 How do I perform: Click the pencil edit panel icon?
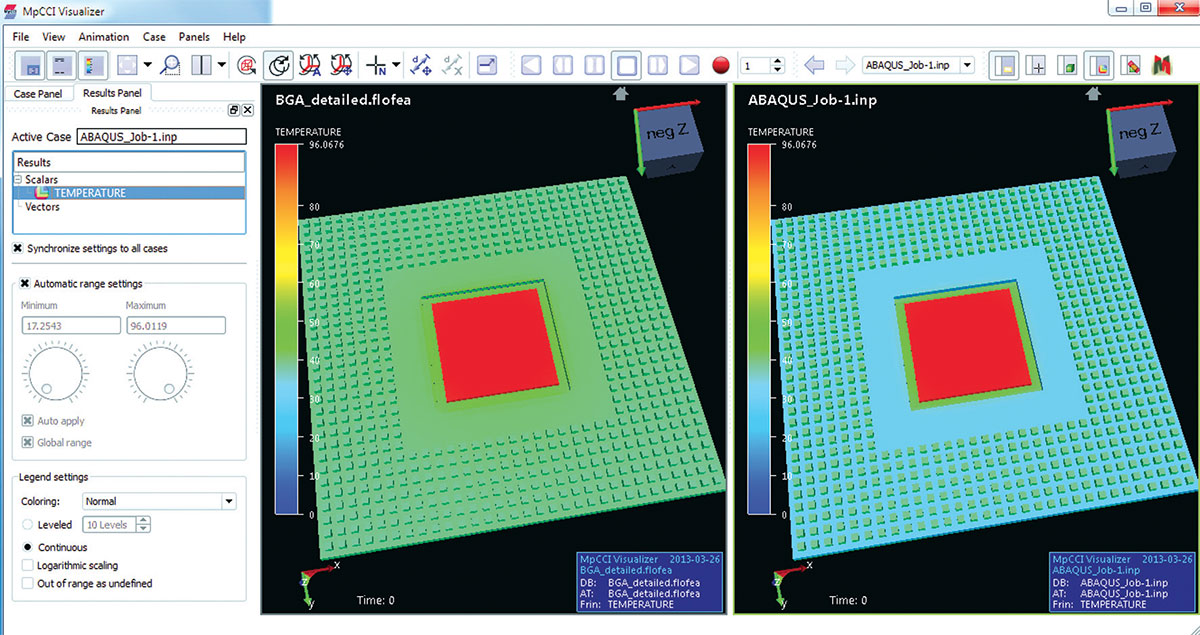[1132, 66]
